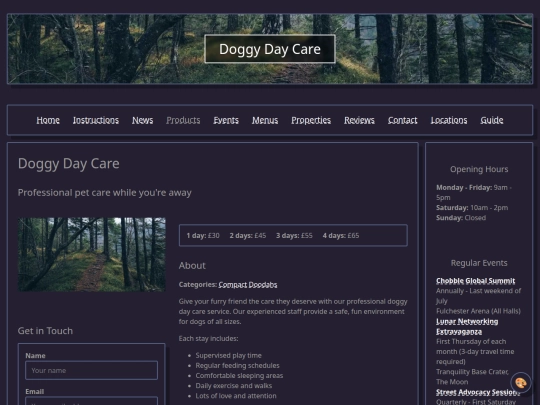Image resolution: width=540 pixels, height=405 pixels.
Task: Click 'Daily exercise and walks' list item
Action: 233,386
